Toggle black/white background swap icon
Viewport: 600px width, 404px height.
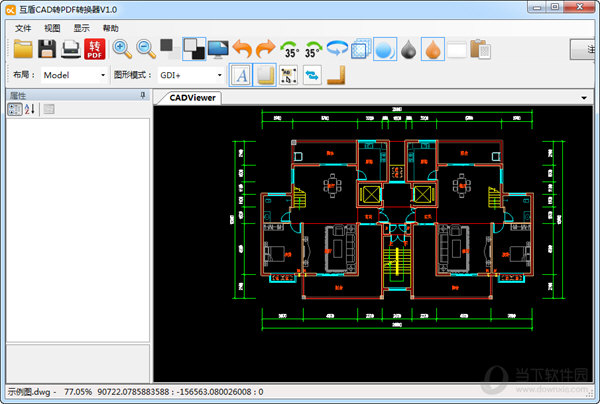[194, 49]
